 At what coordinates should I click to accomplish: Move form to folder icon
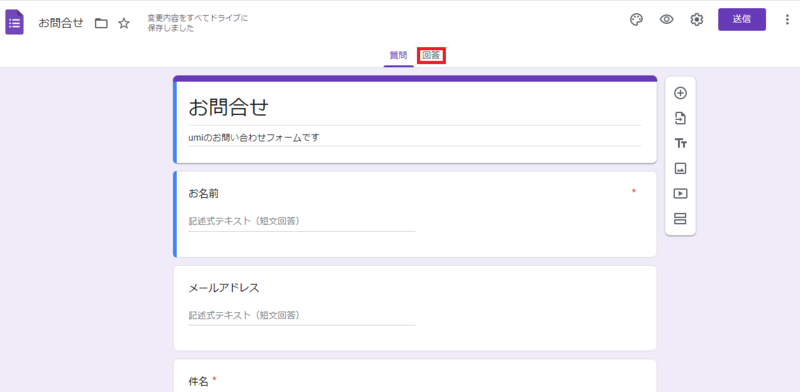102,23
